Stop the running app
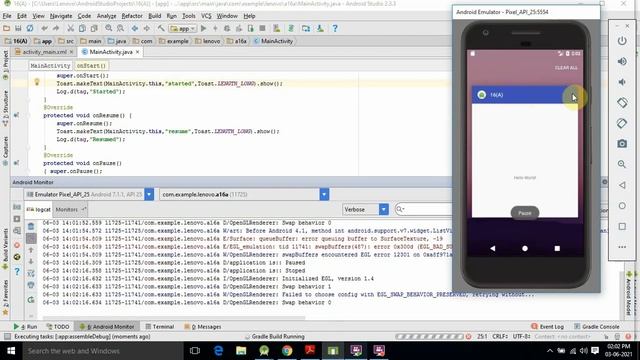The image size is (640, 360). 262,29
